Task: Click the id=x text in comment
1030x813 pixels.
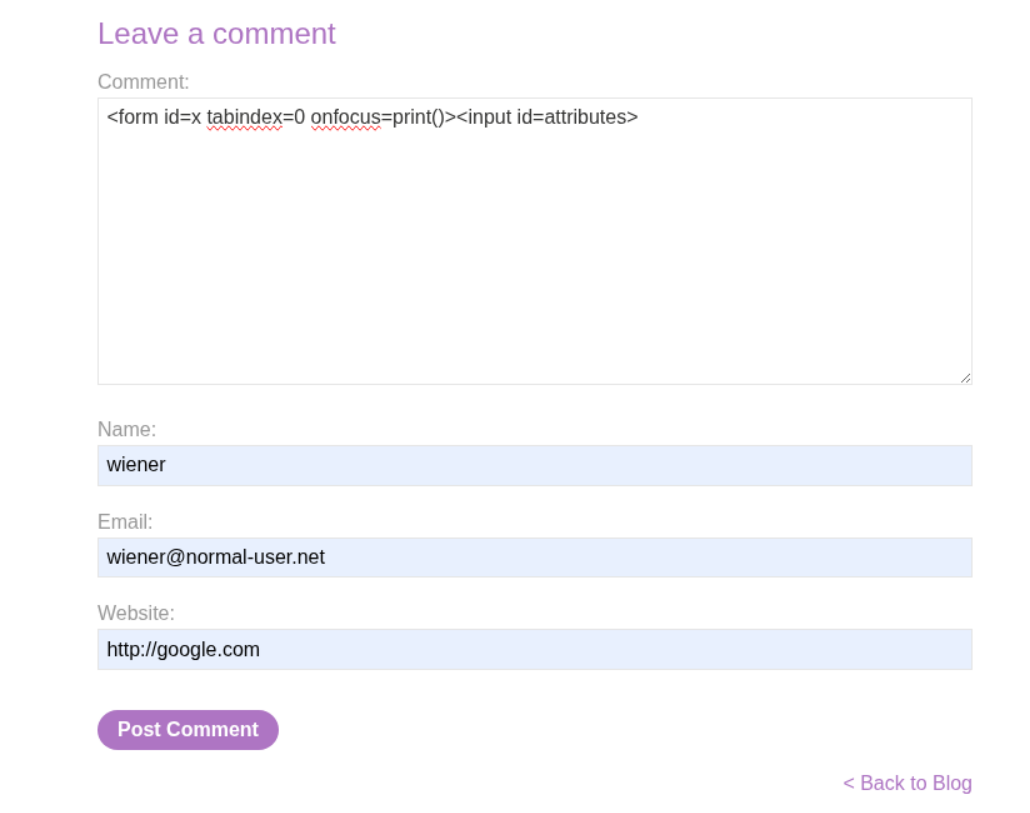Action: click(182, 117)
